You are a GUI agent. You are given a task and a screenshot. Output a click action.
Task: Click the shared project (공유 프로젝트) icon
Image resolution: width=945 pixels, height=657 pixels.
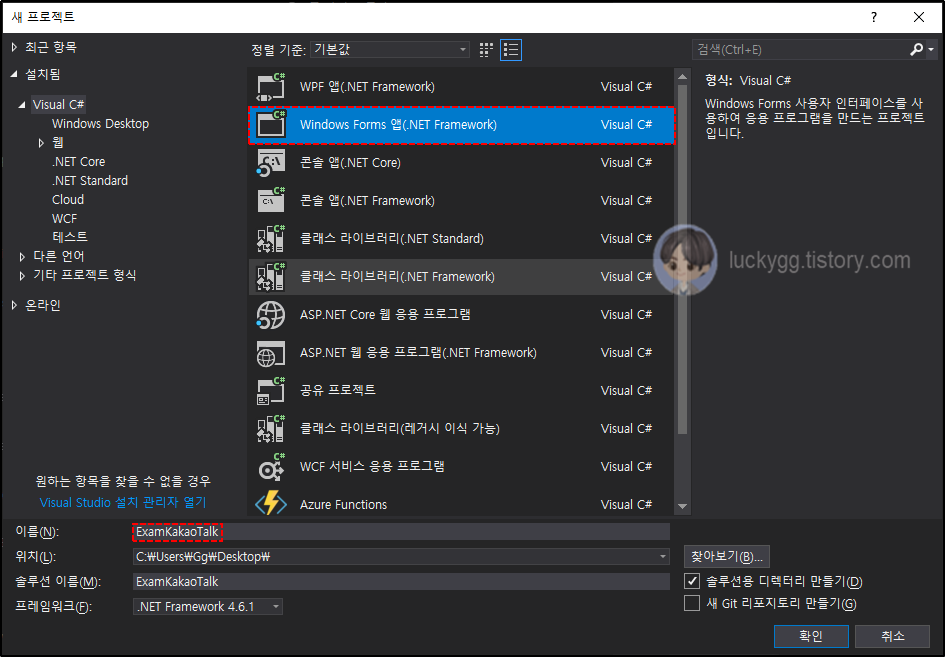(x=271, y=391)
